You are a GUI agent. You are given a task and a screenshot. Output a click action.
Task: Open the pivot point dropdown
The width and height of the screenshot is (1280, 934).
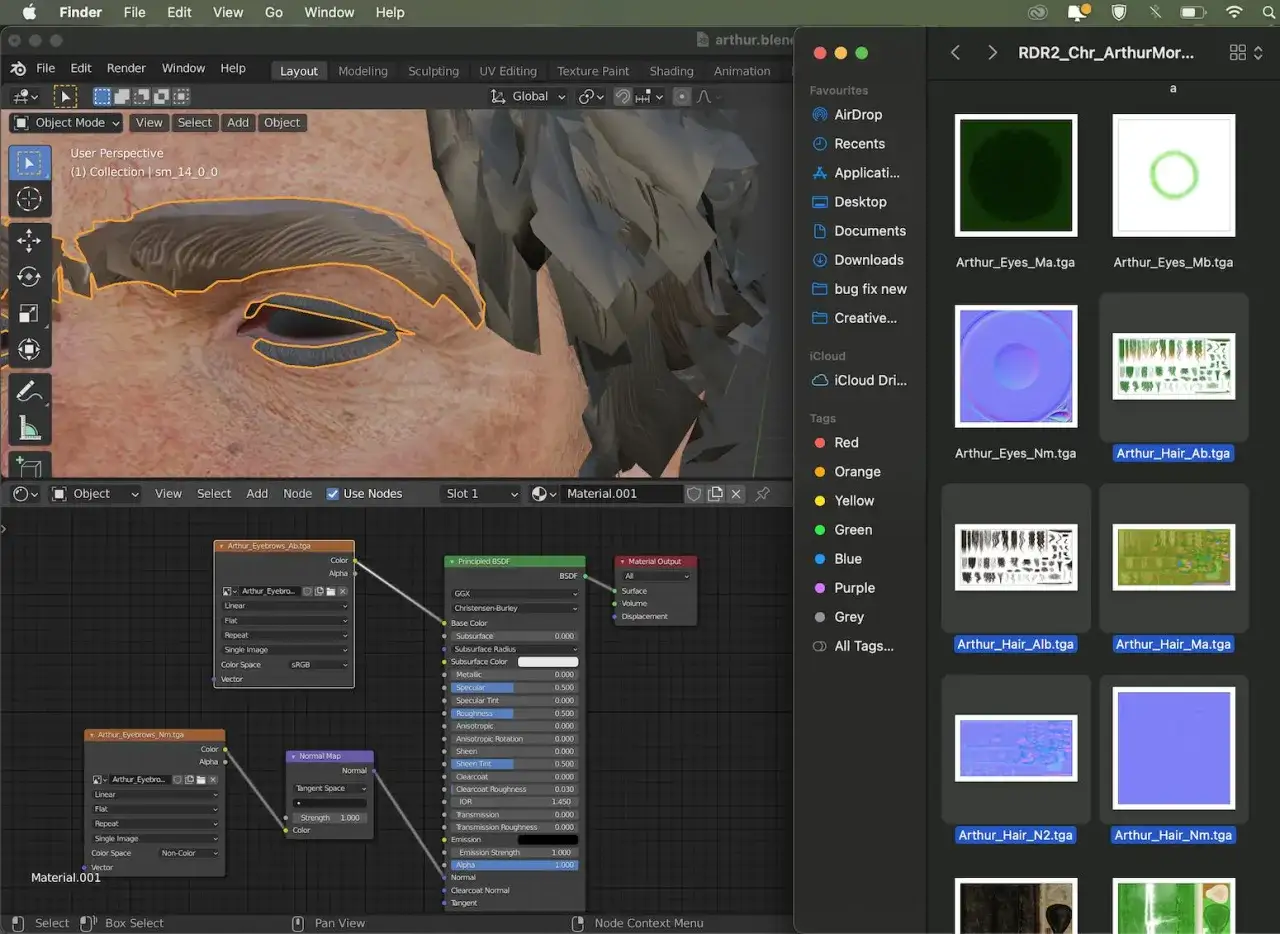[590, 97]
